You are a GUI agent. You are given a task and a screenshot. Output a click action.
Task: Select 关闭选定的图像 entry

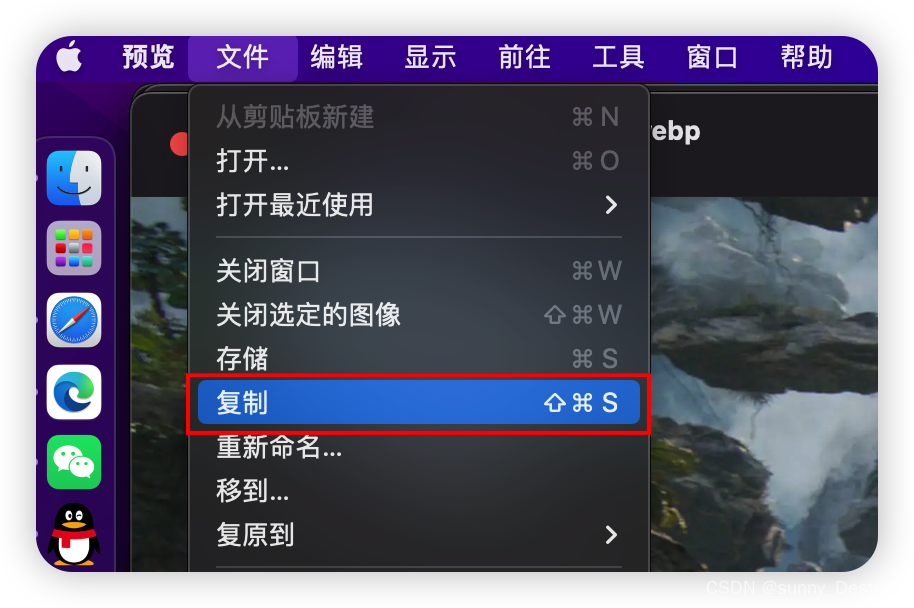pos(419,315)
